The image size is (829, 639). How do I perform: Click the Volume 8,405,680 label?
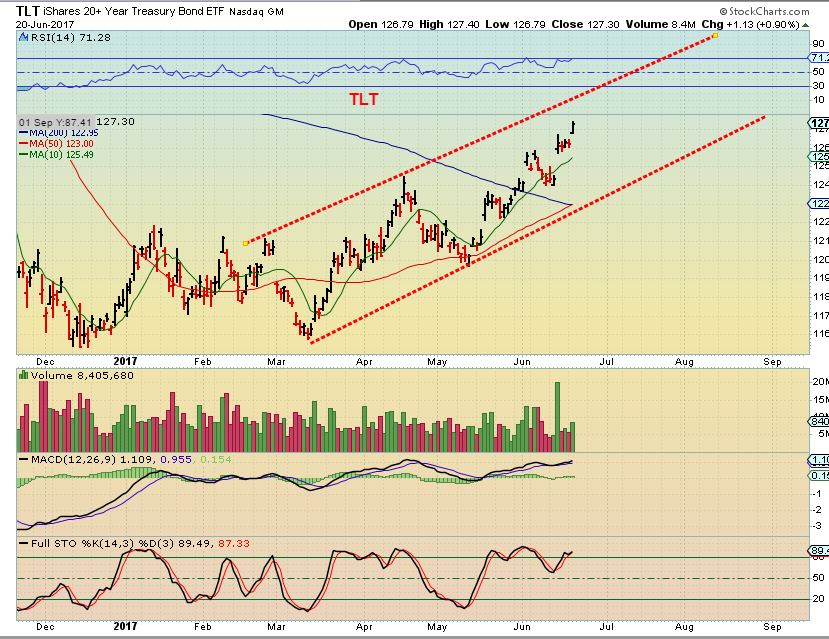82,376
